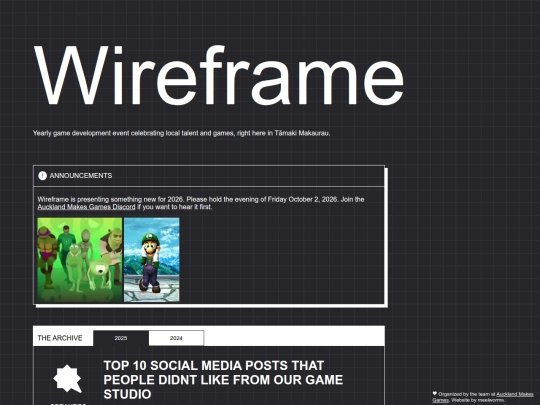Screen dimensions: 540x405
Task: Click THE ARCHIVE label
Action: [x=60, y=338]
